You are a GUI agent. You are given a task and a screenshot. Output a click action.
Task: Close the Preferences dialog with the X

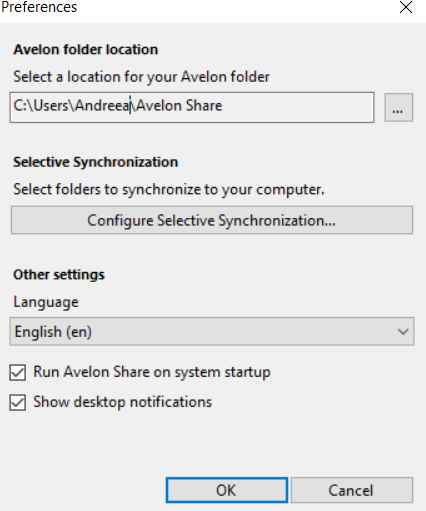coord(406,7)
